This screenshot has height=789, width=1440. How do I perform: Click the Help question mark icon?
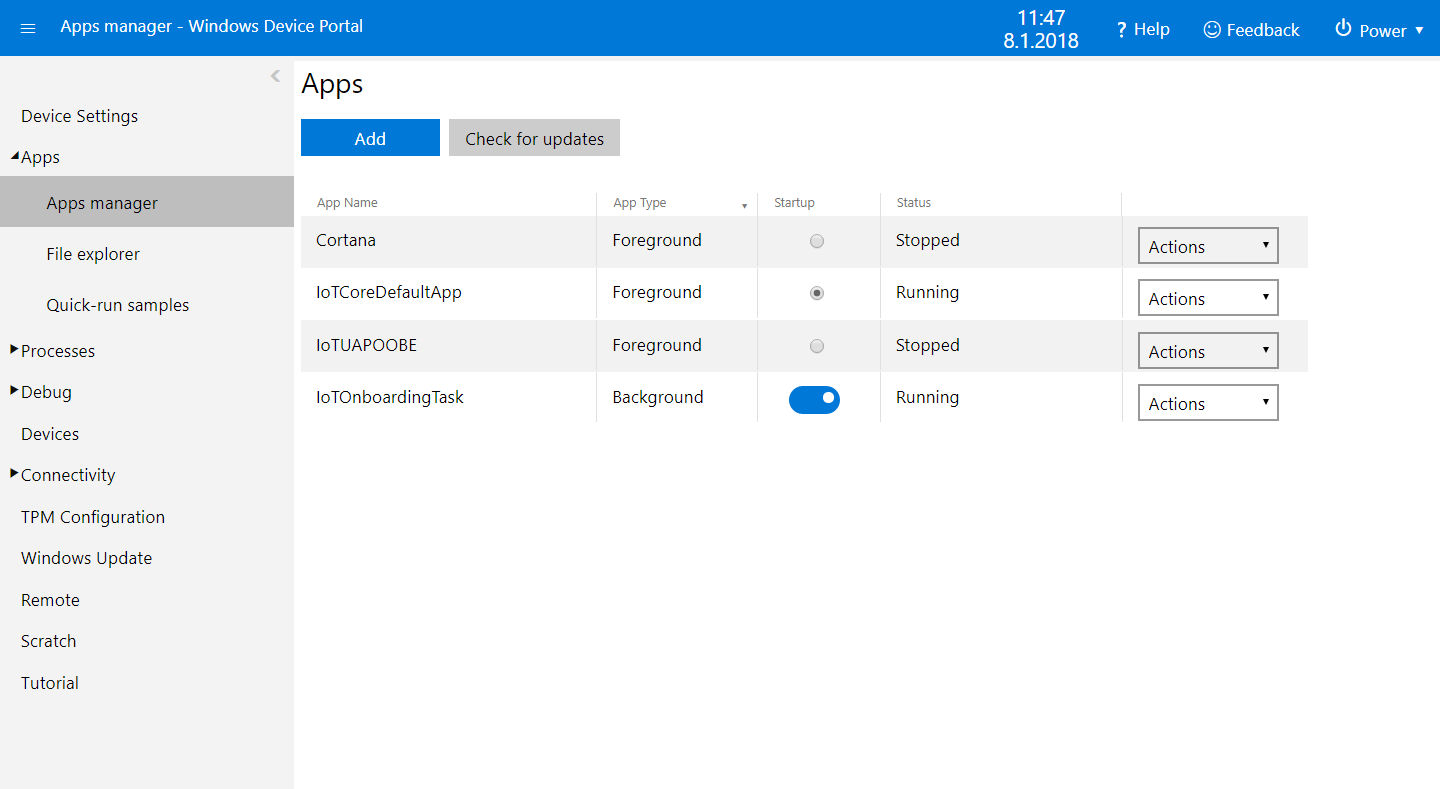(1122, 30)
